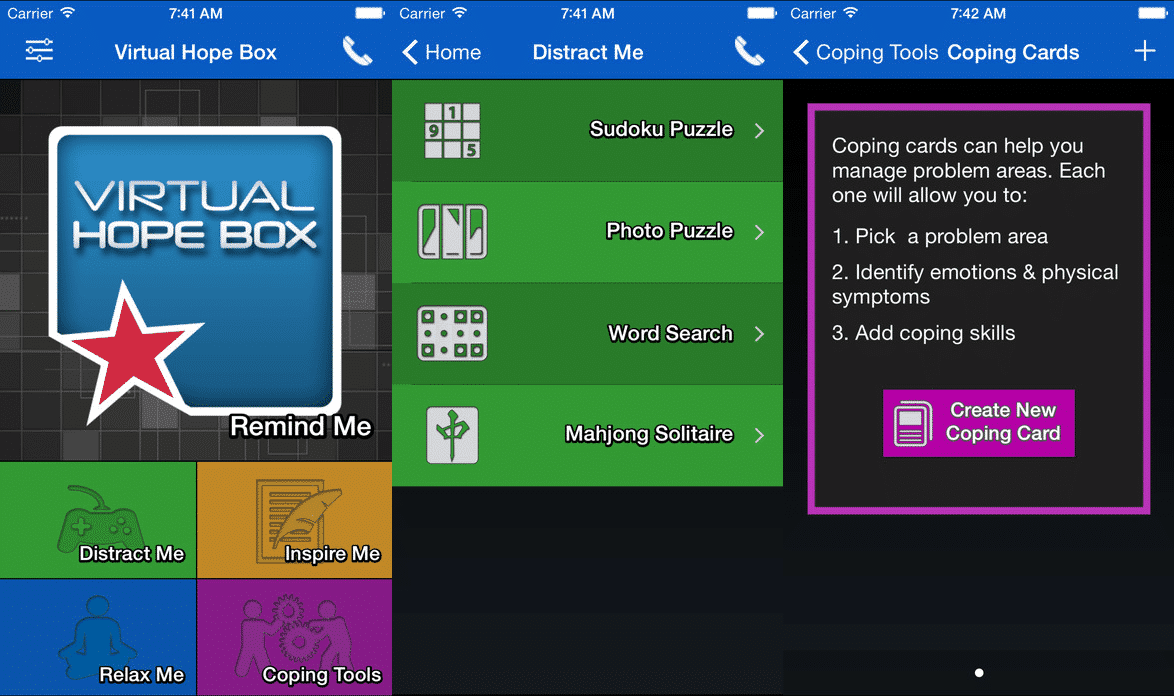1174x696 pixels.
Task: Open the settings sliders icon on home screen
Action: pyautogui.click(x=40, y=51)
